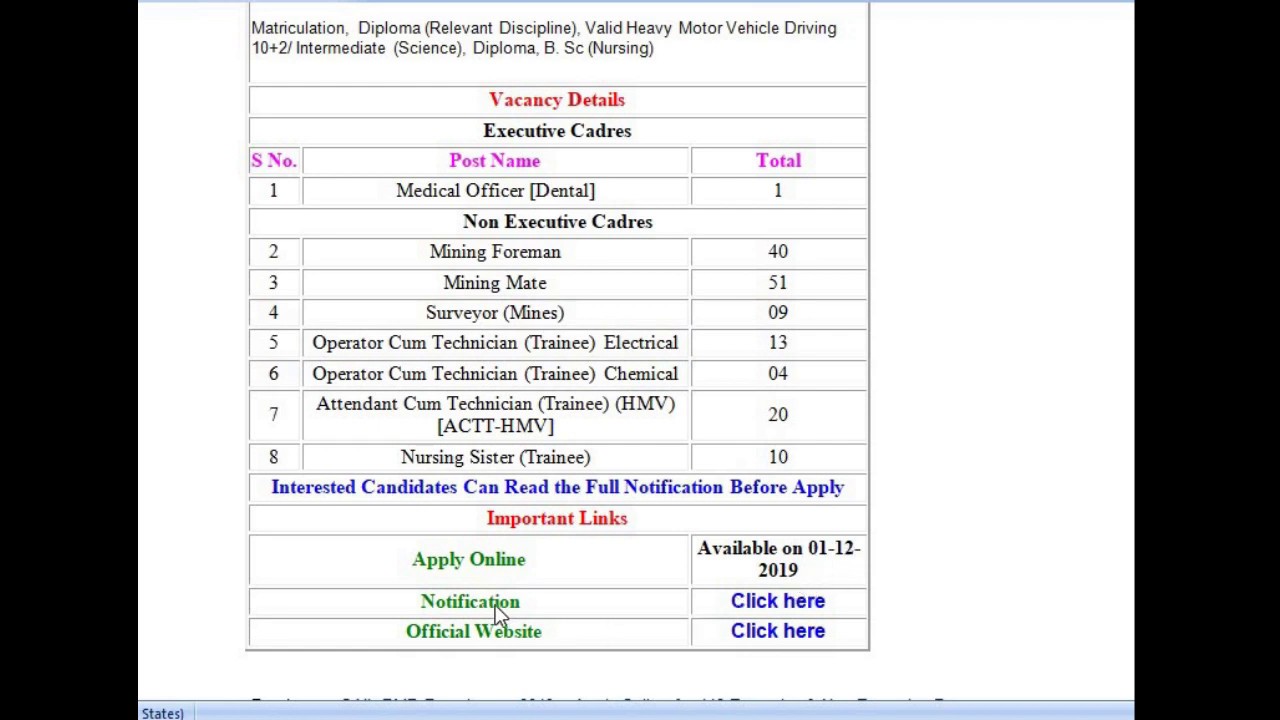The width and height of the screenshot is (1280, 720).
Task: Select Attendant Cum Technician (HMV) cell
Action: [495, 415]
